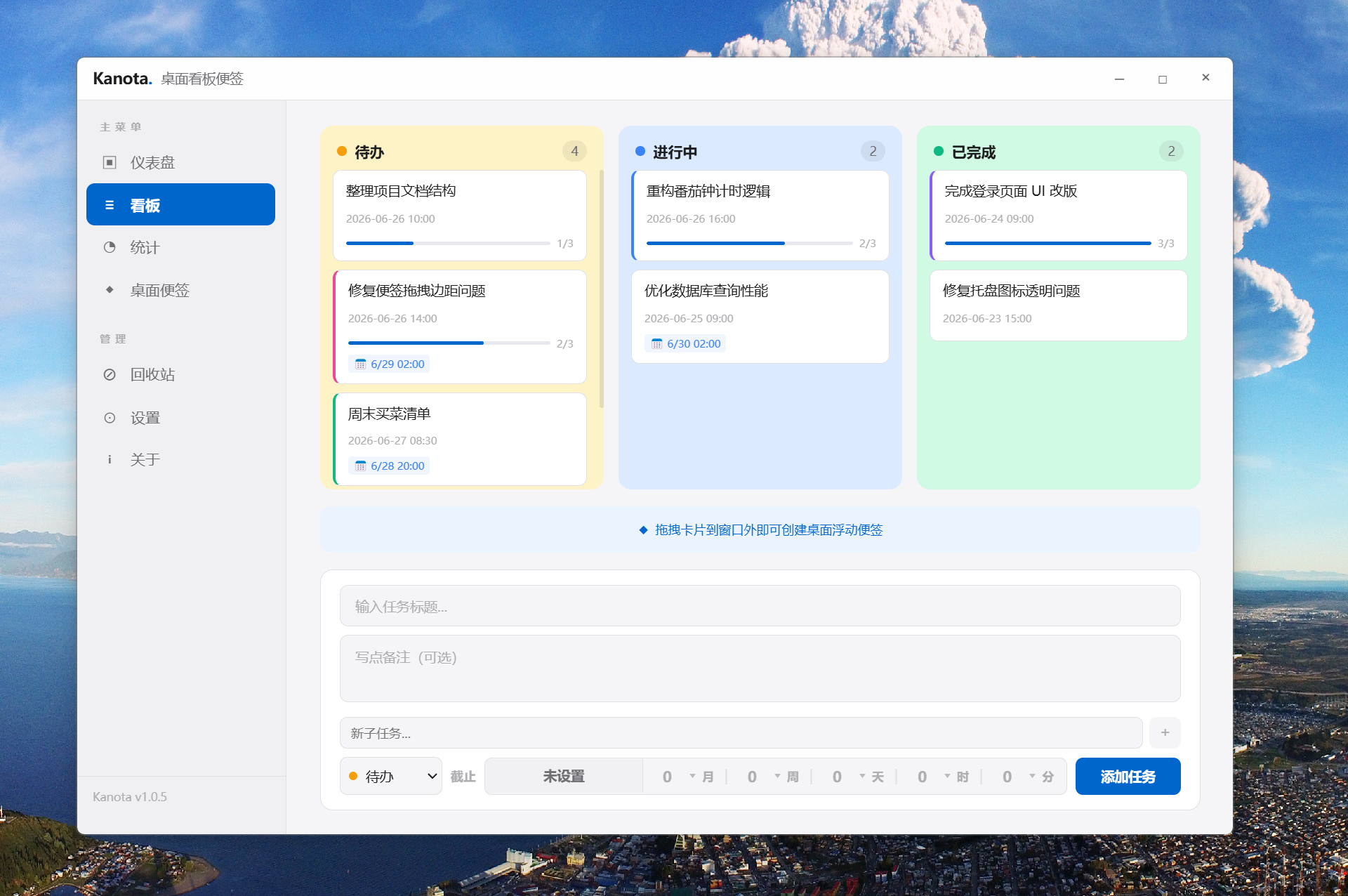Click the 输入任务标题 input field
1348x896 pixels.
pos(760,605)
